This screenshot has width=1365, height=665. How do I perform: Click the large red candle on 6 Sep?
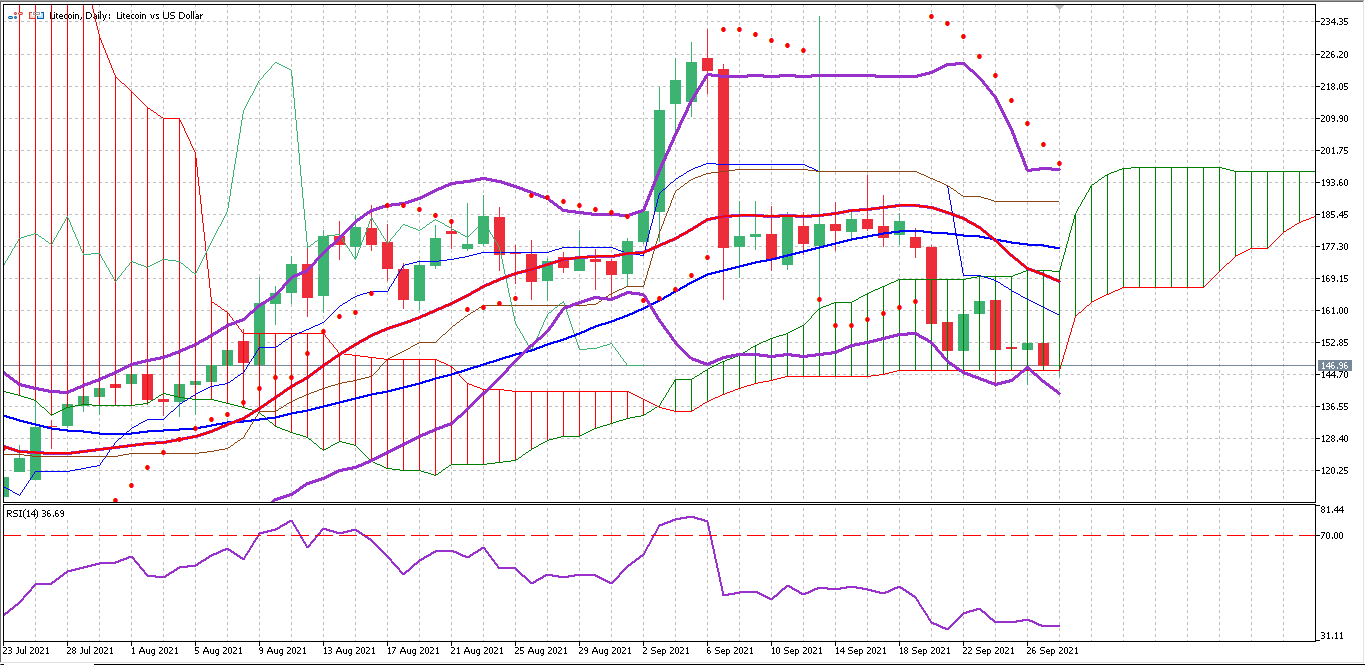[x=723, y=158]
